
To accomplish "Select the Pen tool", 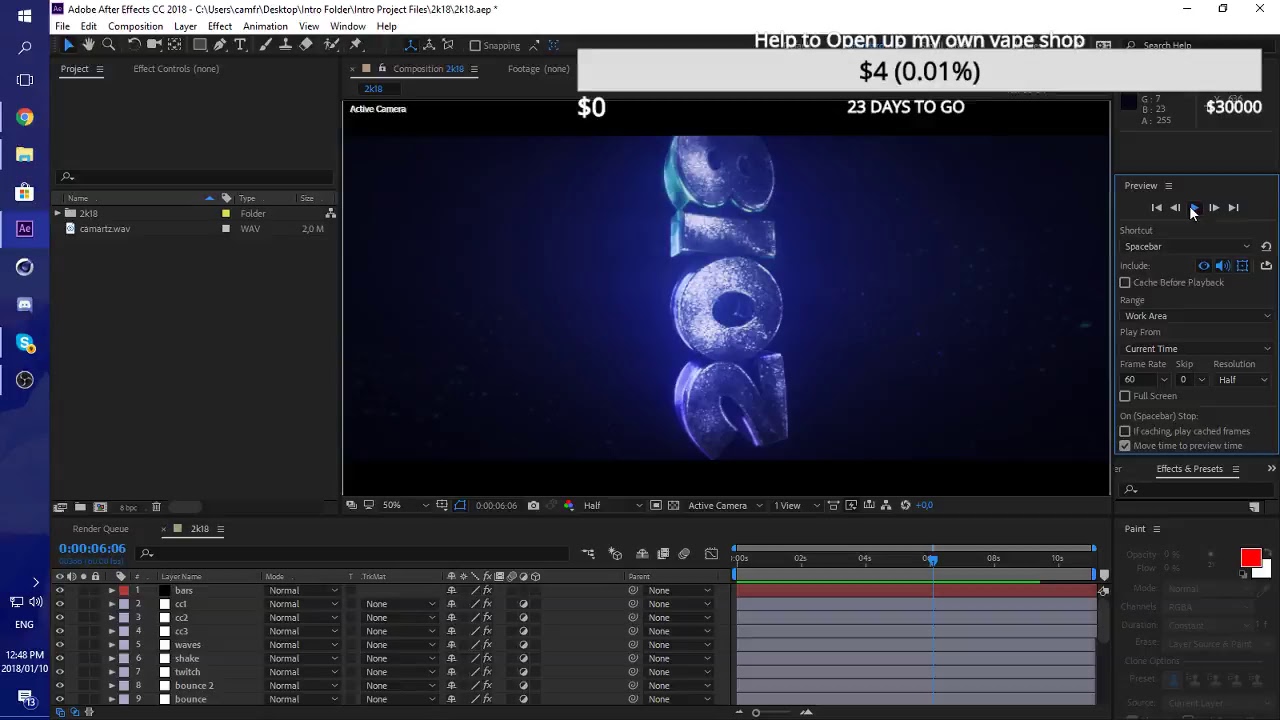I will pyautogui.click(x=220, y=45).
